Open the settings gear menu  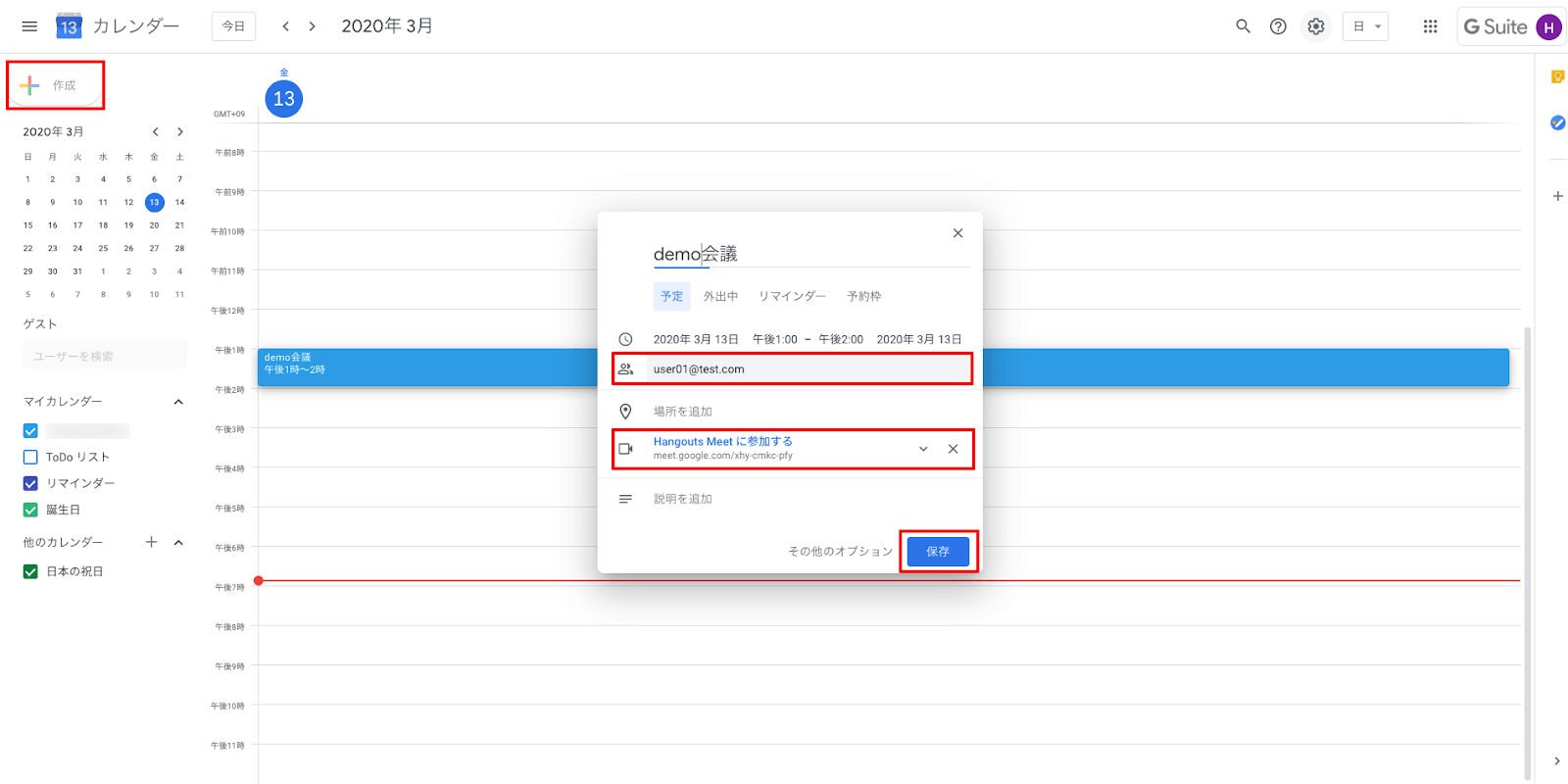[1316, 26]
